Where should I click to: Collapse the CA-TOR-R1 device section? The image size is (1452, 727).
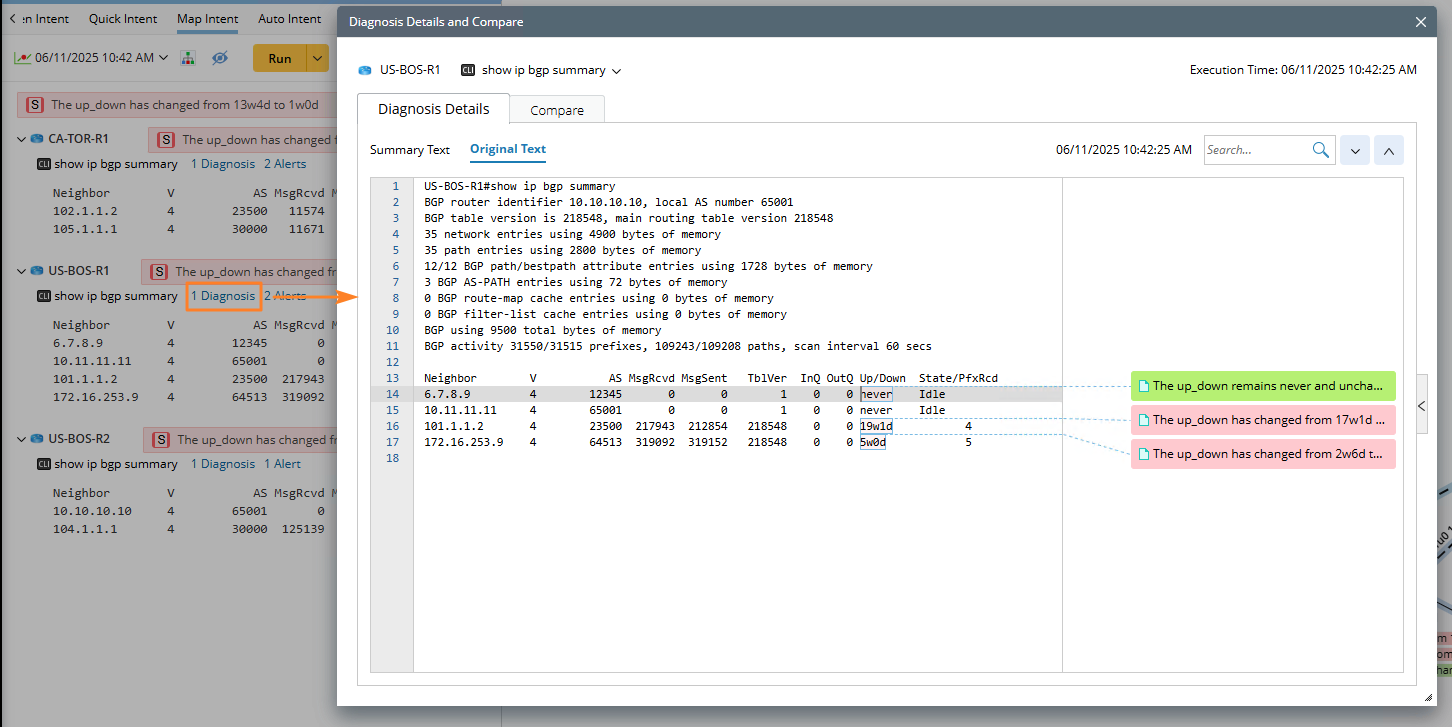(22, 139)
